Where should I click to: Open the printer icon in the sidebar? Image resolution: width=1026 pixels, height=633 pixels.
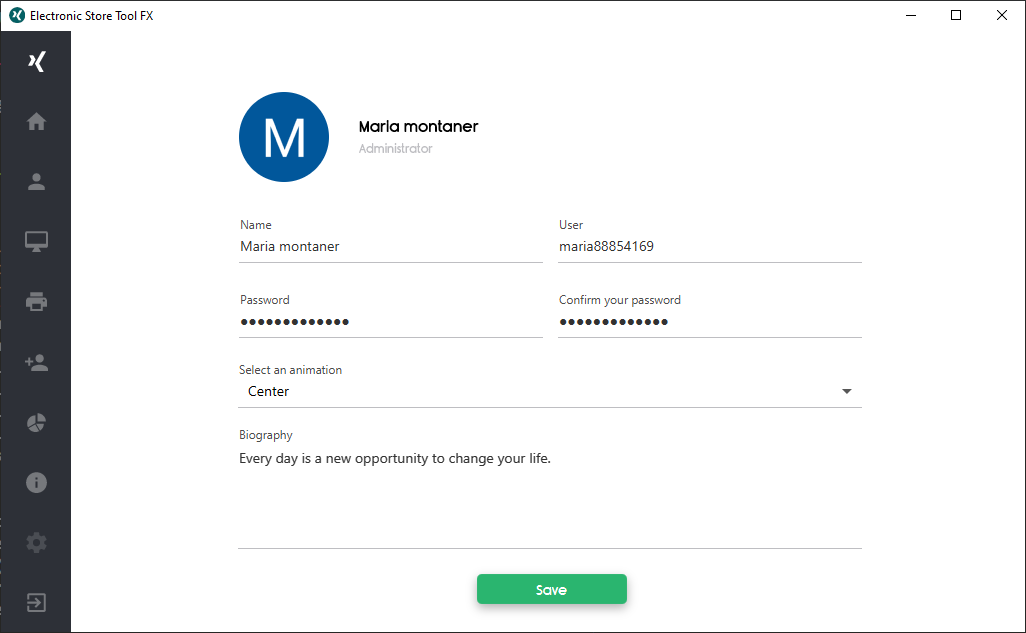point(37,302)
